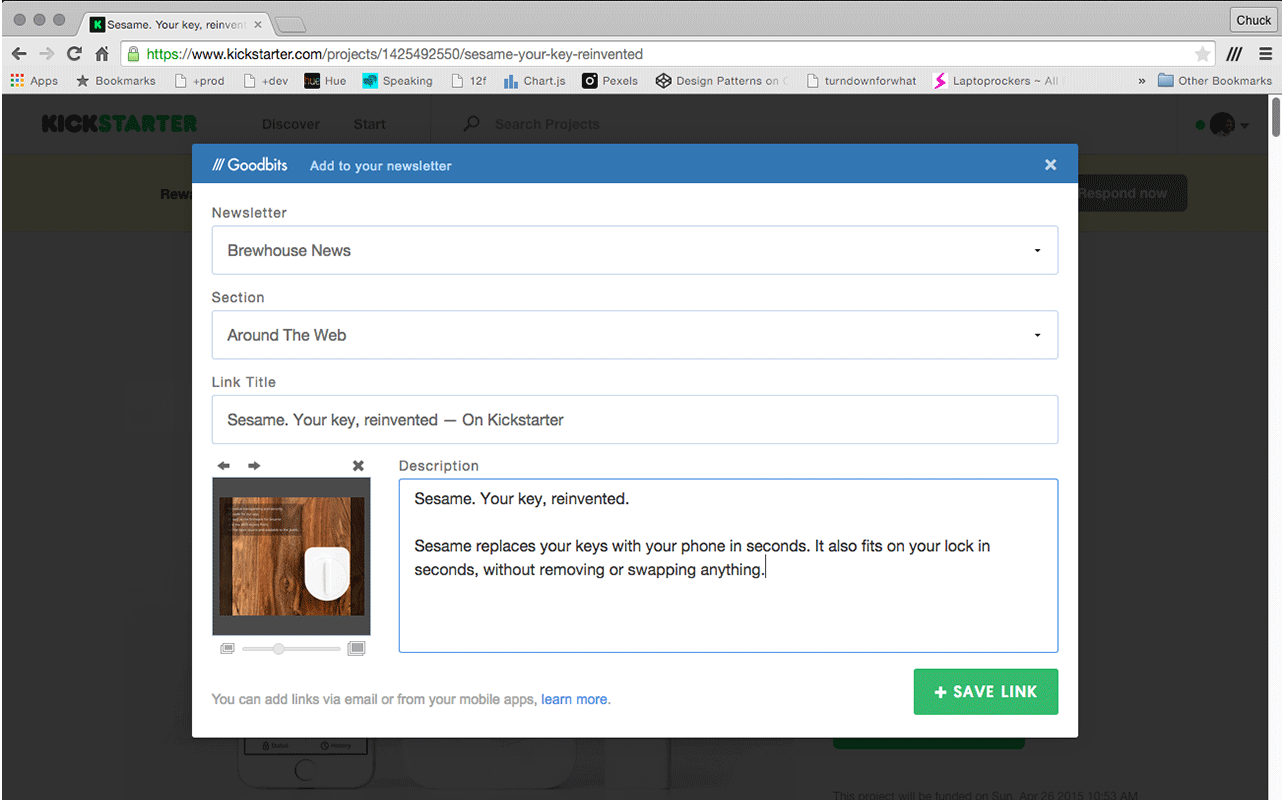Open the Section dropdown showing Around The Web
Image resolution: width=1282 pixels, height=800 pixels.
tap(635, 335)
